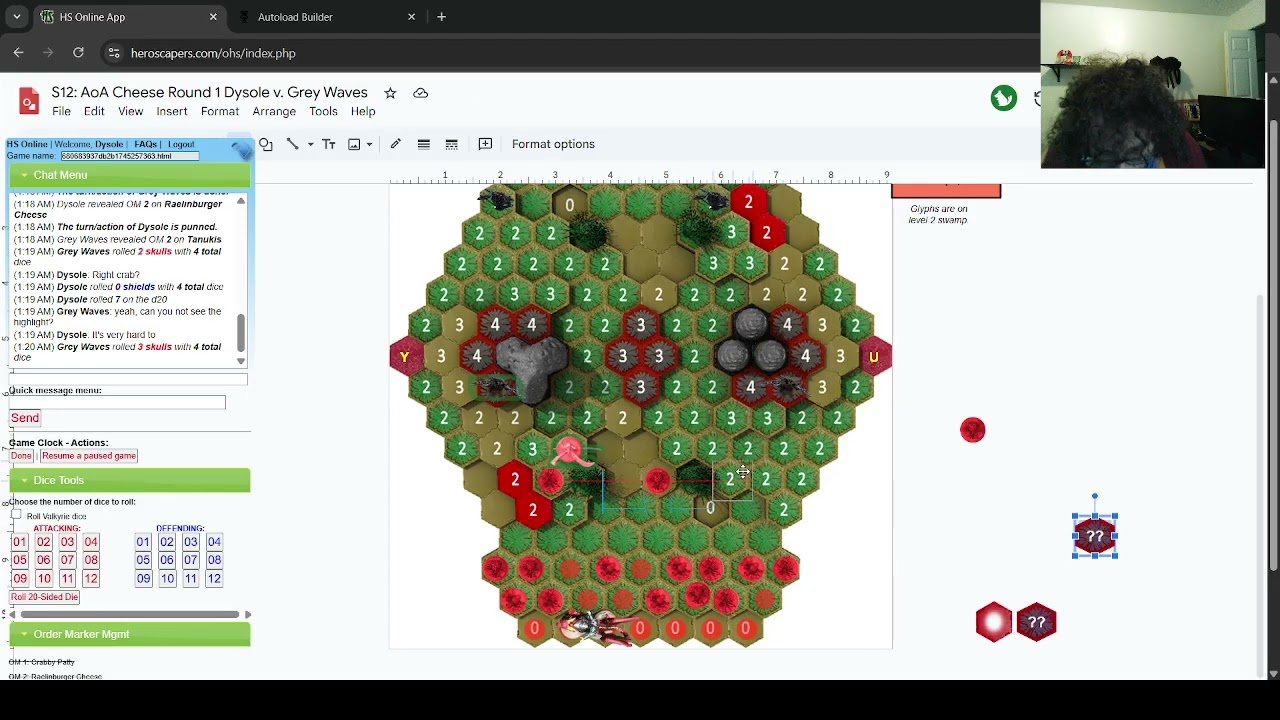
Task: Star the S12 AoA Cheese document
Action: pos(390,93)
